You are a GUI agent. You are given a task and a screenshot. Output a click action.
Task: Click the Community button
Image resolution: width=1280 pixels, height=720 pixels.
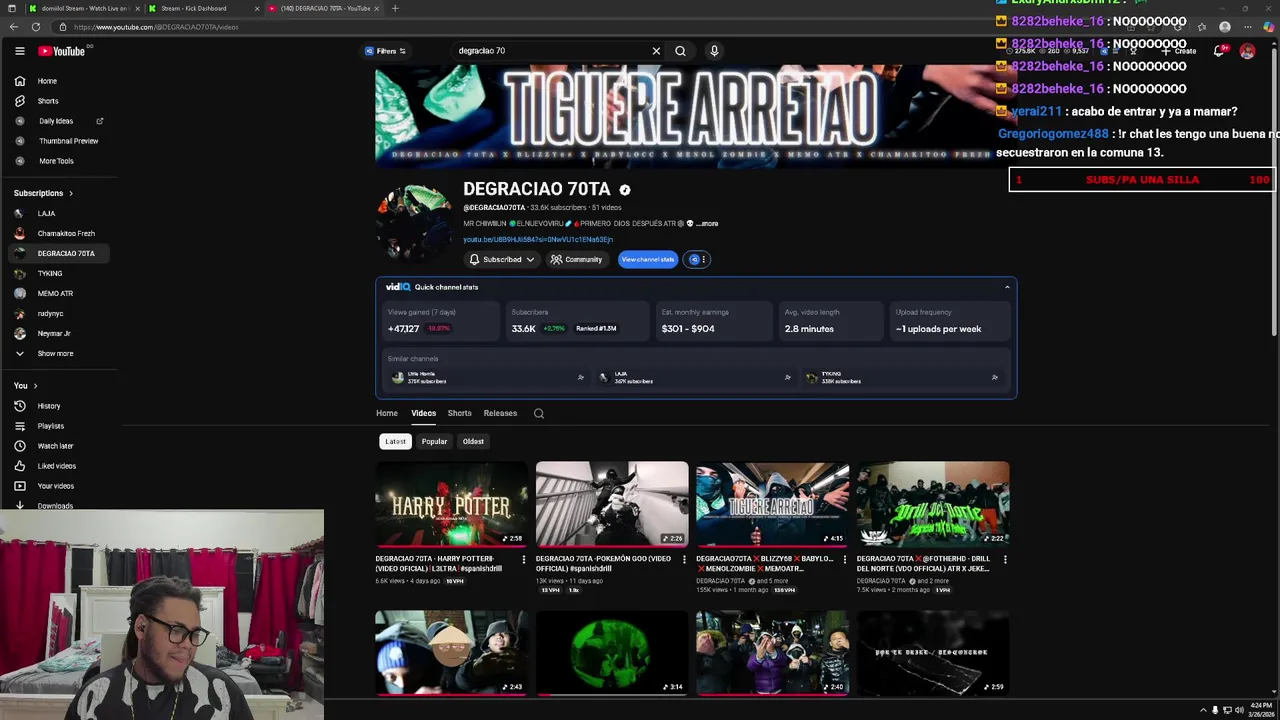[x=576, y=259]
